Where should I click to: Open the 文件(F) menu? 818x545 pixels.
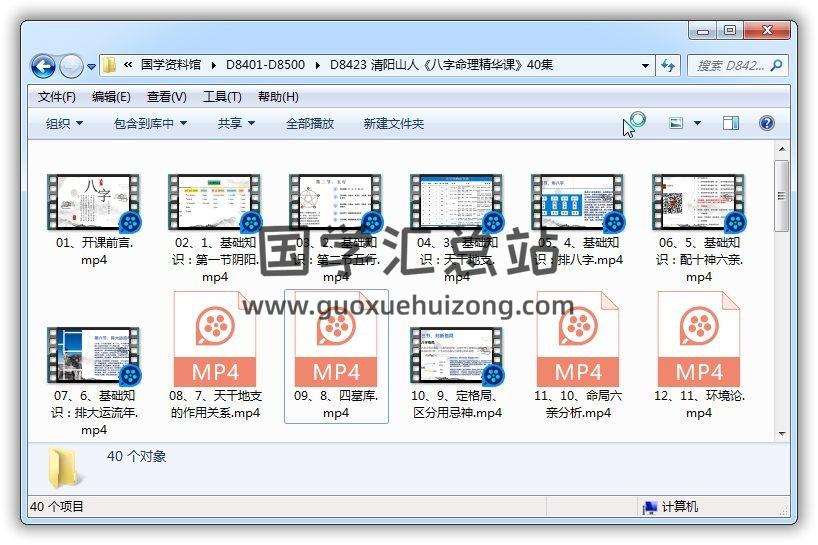(57, 97)
